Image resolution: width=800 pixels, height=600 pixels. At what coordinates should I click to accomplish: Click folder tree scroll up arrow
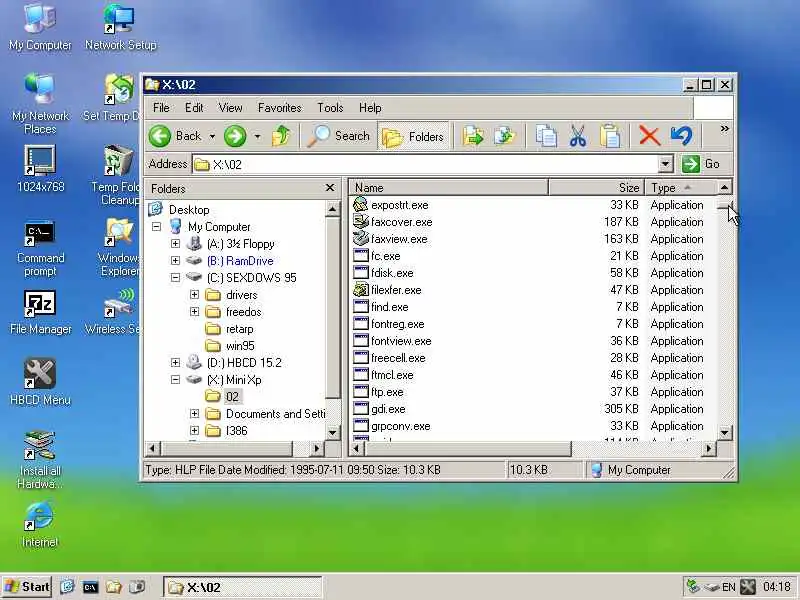click(332, 209)
